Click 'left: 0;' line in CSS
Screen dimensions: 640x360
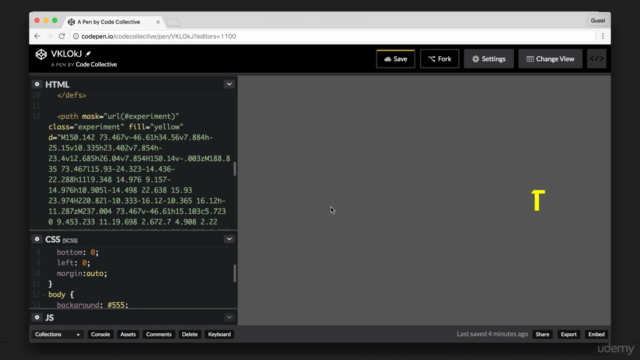(73, 263)
